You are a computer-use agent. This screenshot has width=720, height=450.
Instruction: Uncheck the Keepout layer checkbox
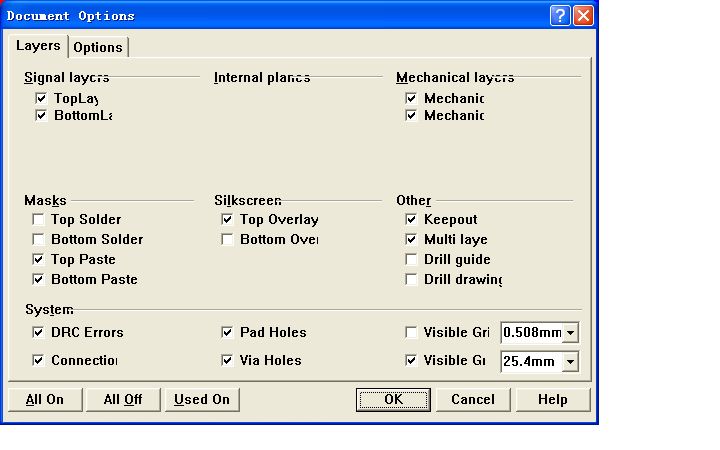(411, 220)
